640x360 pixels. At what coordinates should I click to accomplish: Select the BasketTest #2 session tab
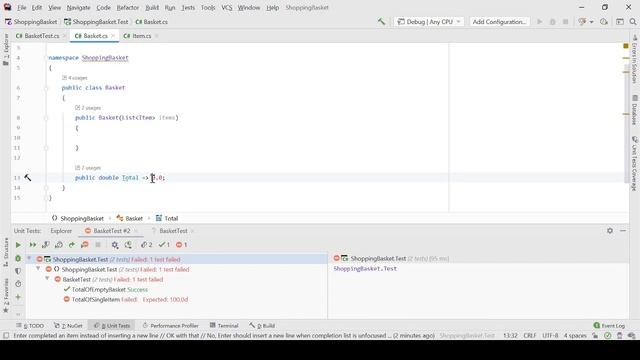[111, 231]
